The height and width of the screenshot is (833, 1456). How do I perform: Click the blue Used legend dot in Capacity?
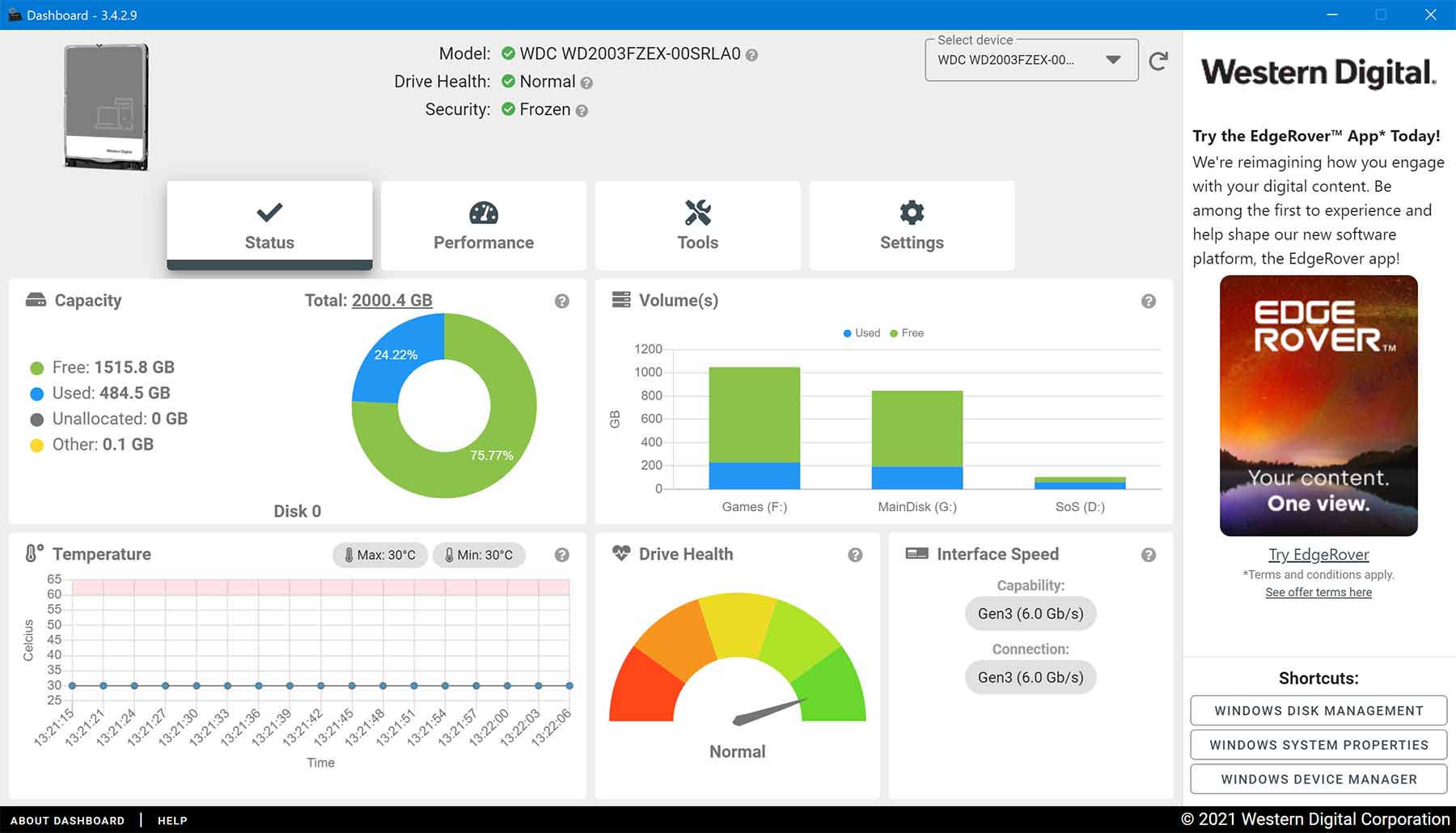tap(36, 394)
